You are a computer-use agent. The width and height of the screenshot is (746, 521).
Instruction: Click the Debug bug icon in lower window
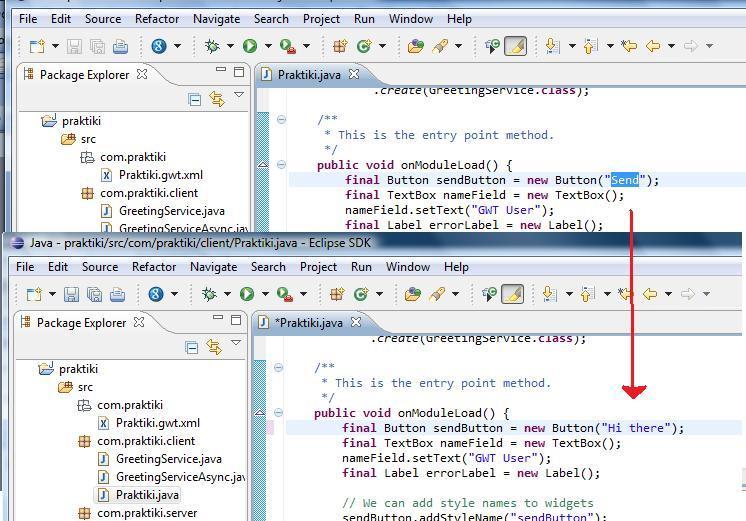pyautogui.click(x=209, y=294)
